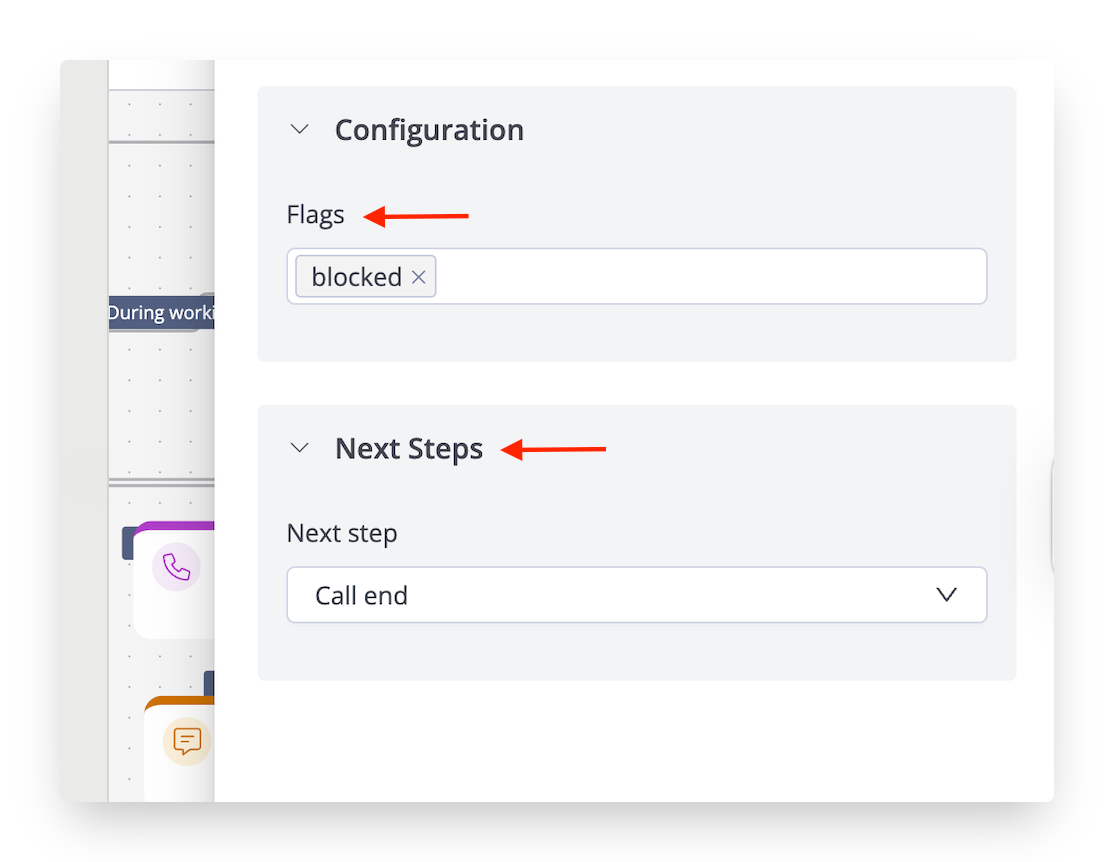
Task: Open the Call end dropdown
Action: click(x=636, y=595)
